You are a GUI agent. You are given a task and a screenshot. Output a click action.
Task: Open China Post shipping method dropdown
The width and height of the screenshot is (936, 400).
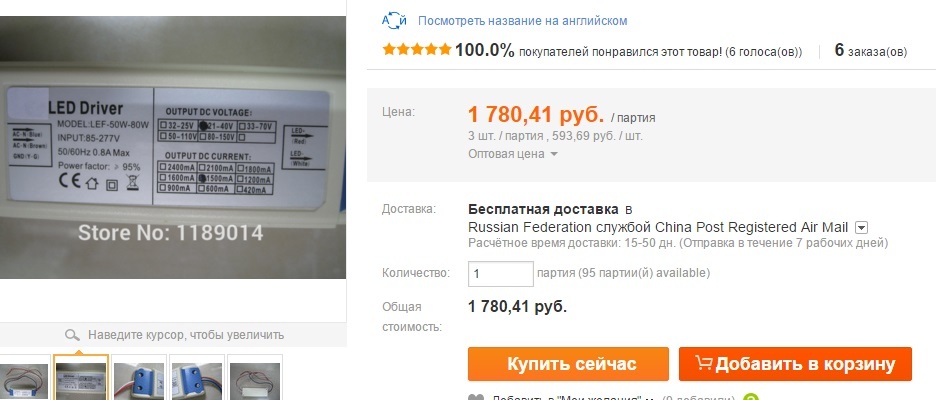[861, 227]
